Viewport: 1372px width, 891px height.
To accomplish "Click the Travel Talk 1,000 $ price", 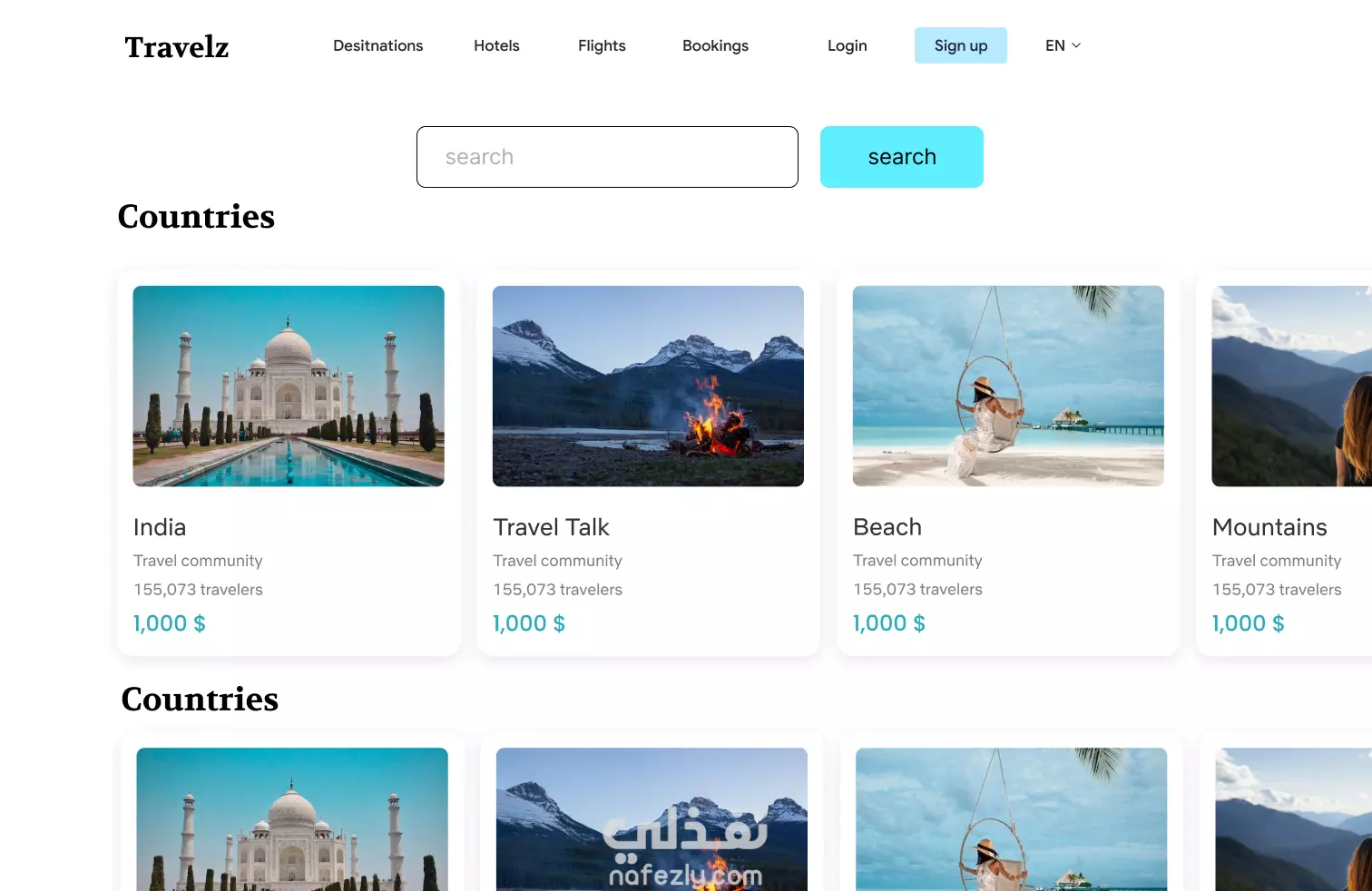I will point(529,623).
